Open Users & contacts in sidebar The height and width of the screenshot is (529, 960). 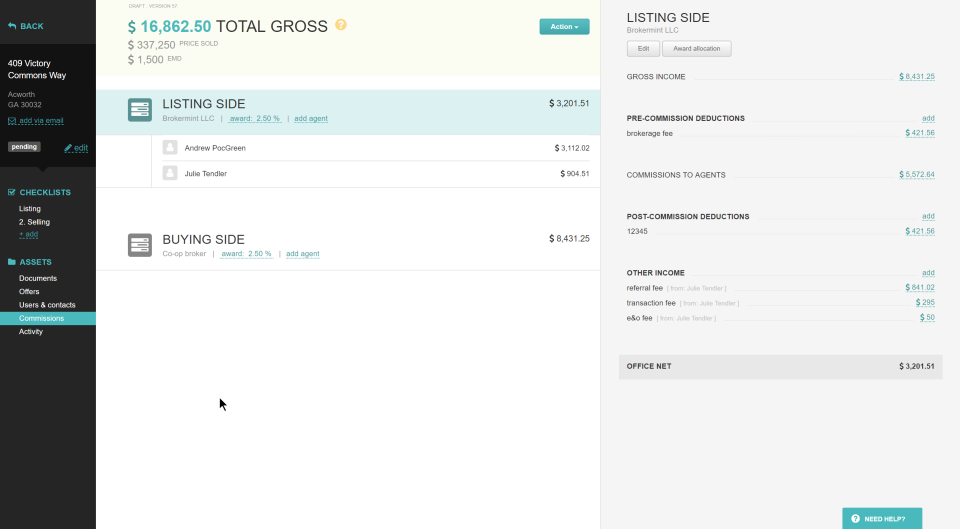pos(47,305)
